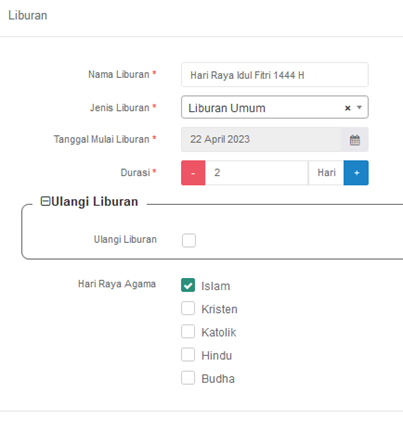The height and width of the screenshot is (443, 403).
Task: Click the Ulangi Liburan section title
Action: click(95, 202)
